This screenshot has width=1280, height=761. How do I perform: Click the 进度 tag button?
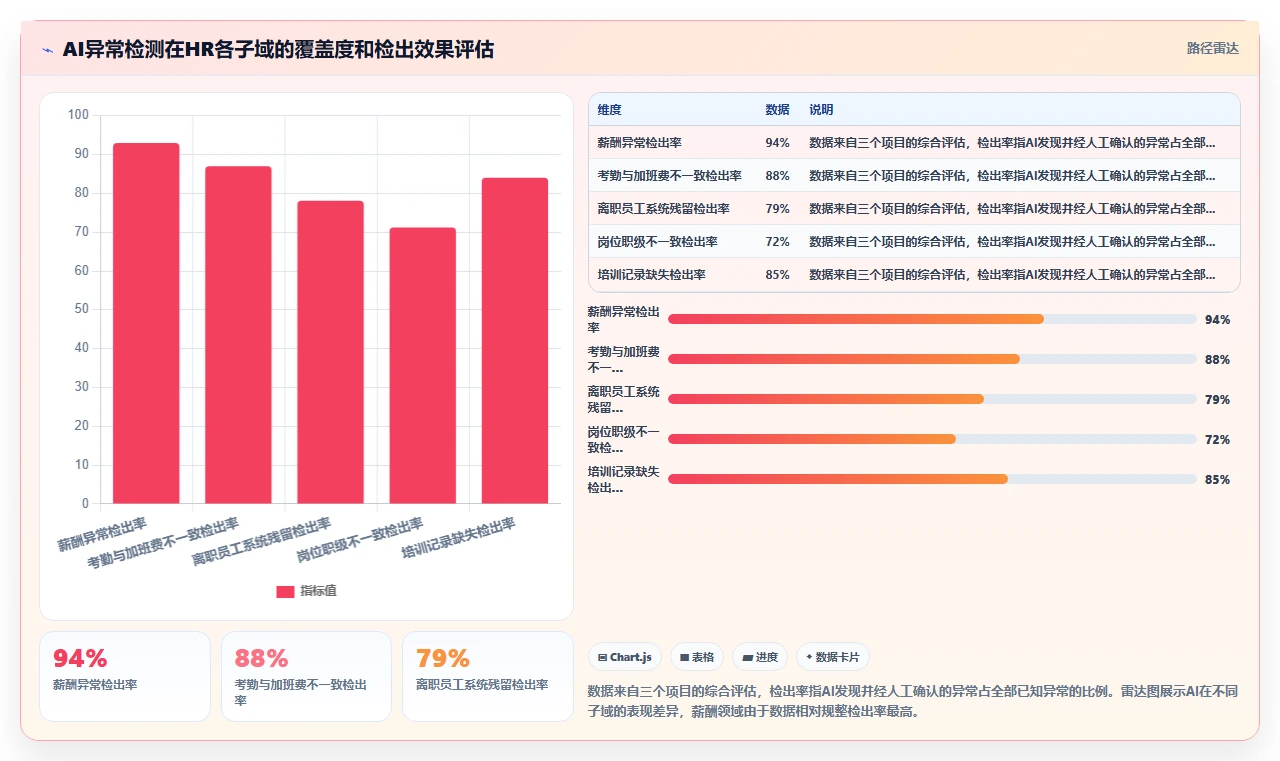click(x=760, y=657)
